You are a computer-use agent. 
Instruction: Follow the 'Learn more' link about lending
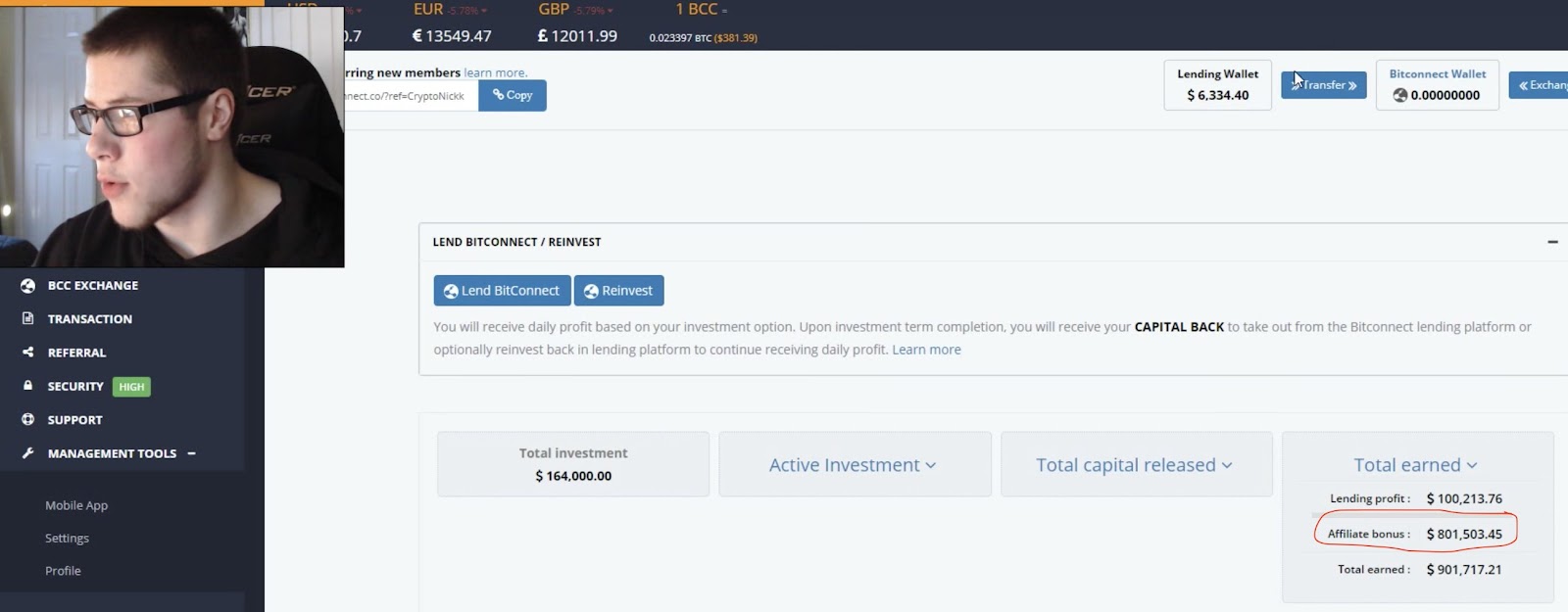click(x=926, y=350)
